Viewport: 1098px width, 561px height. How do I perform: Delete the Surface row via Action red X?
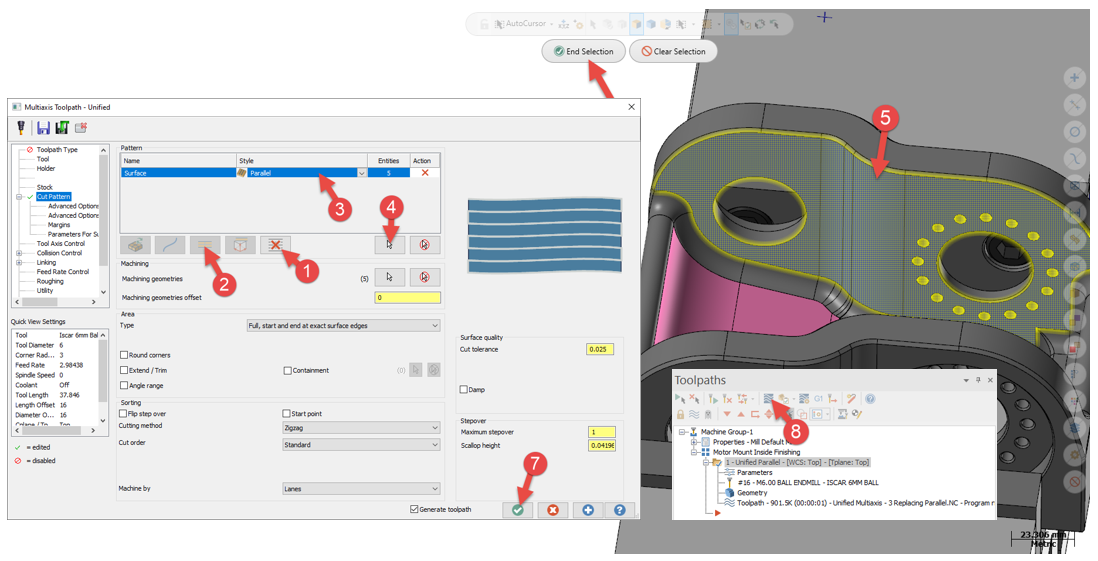point(424,173)
